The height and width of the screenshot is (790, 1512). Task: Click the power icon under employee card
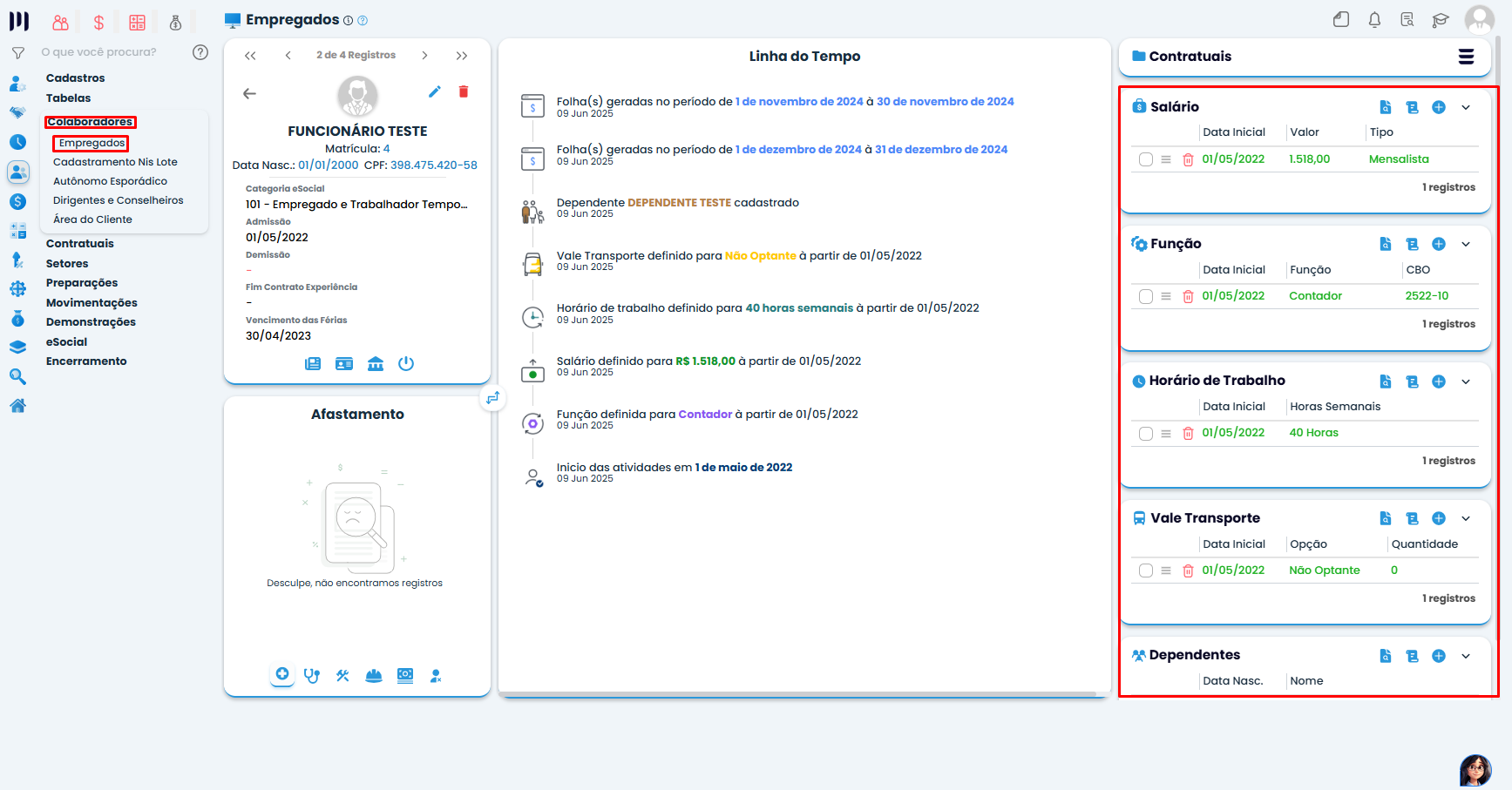(406, 363)
